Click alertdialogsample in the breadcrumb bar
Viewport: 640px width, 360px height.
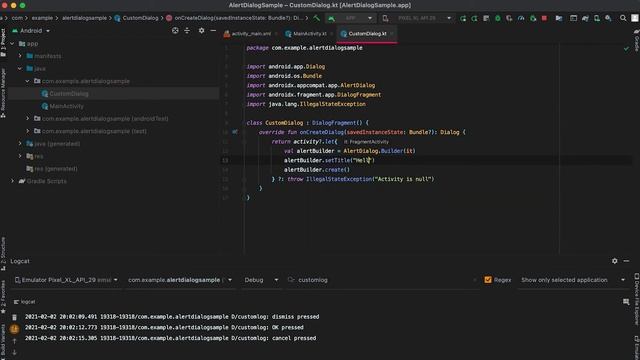pos(84,18)
